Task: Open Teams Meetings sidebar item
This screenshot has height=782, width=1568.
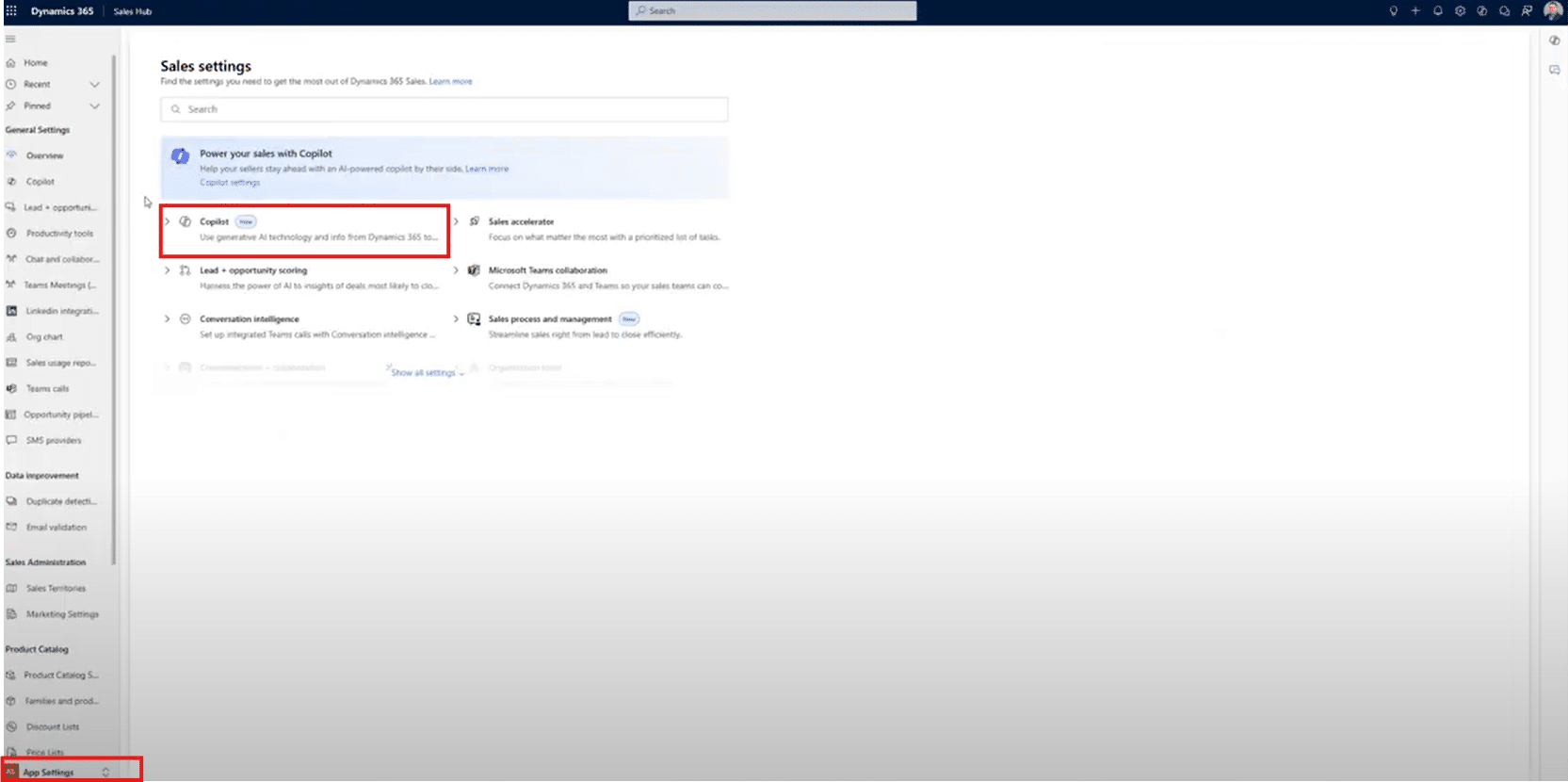Action: click(x=59, y=285)
